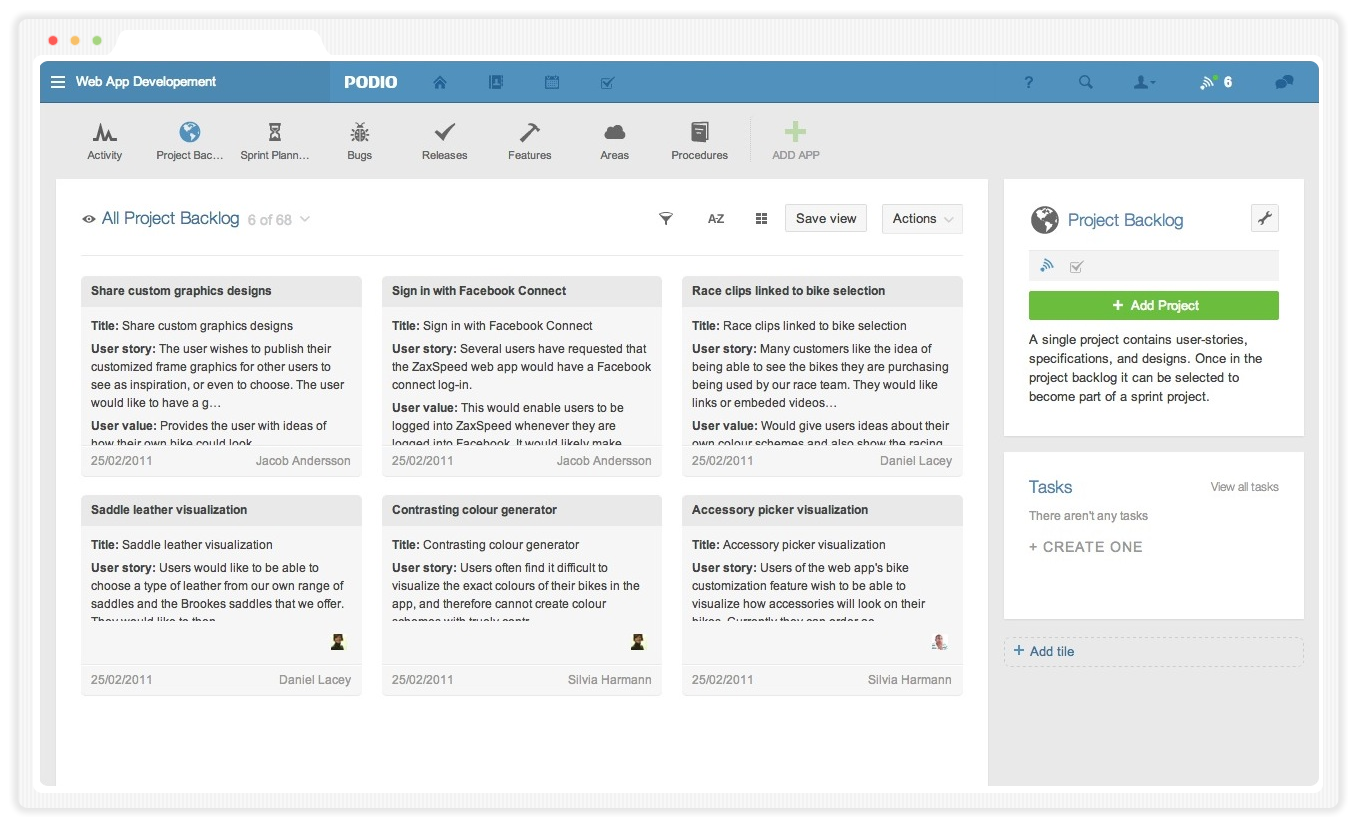Image resolution: width=1357 pixels, height=827 pixels.
Task: Click the green Add Project button
Action: coord(1153,305)
